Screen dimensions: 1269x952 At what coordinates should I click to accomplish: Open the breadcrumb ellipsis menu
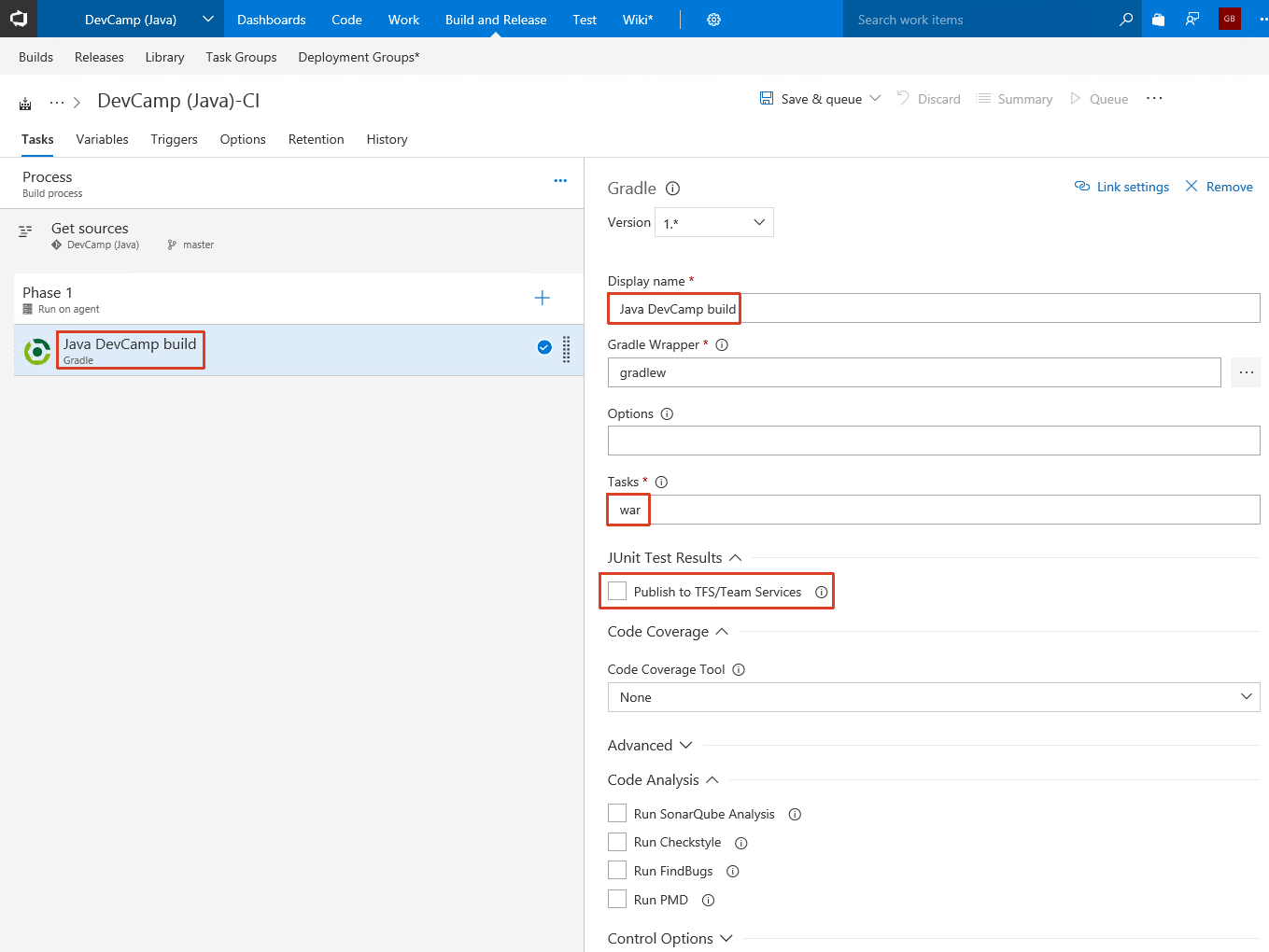[x=57, y=103]
